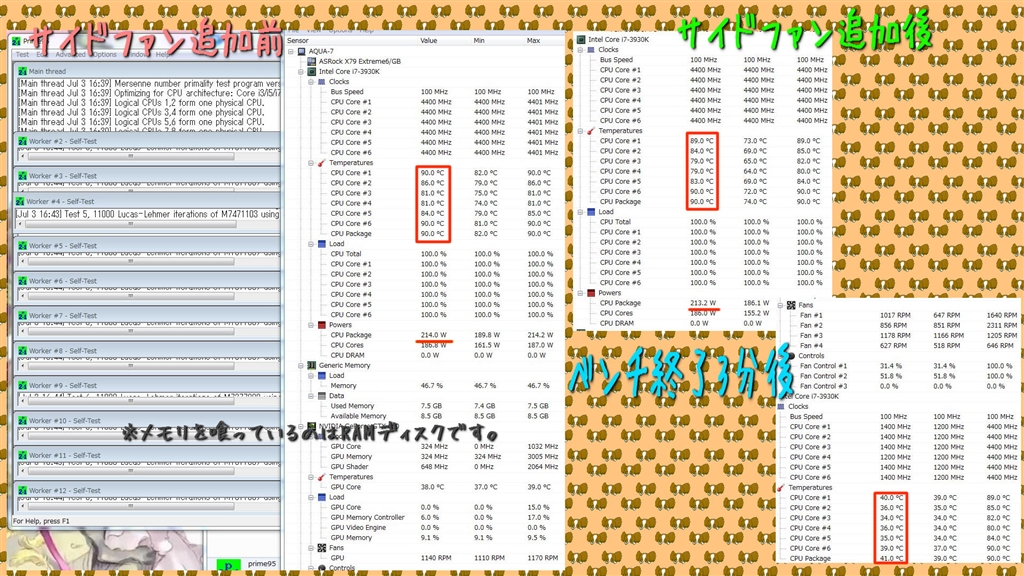The height and width of the screenshot is (576, 1024).
Task: Click the Fans icon under GPU section
Action: click(321, 548)
